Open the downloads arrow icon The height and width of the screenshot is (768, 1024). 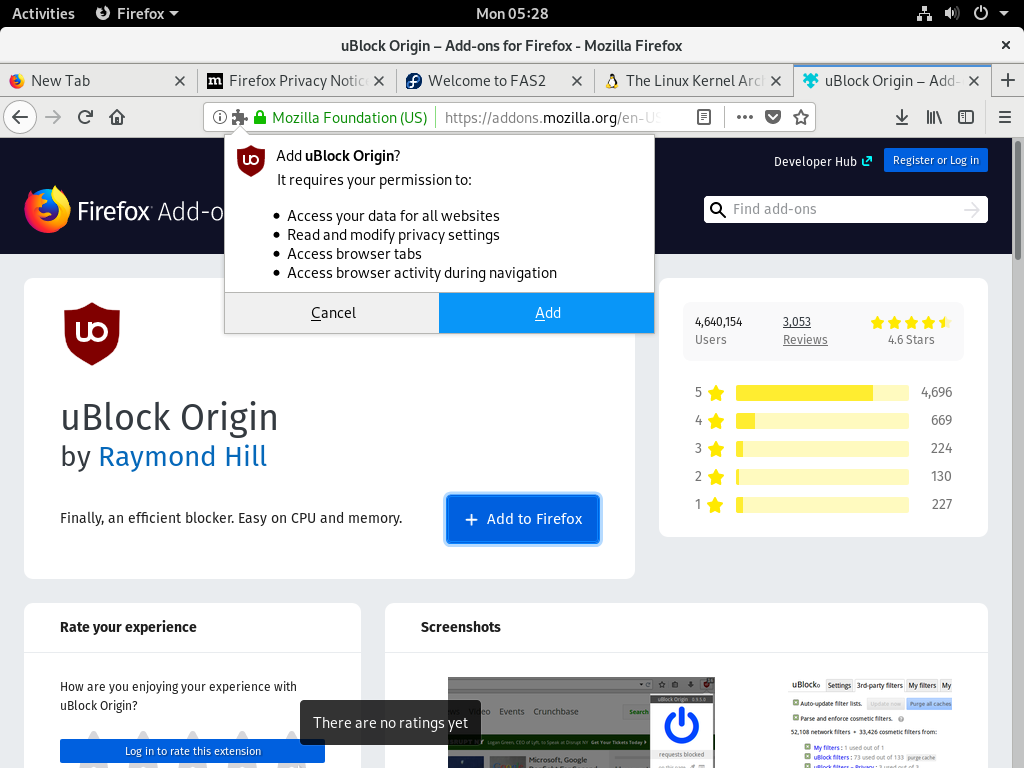click(902, 118)
